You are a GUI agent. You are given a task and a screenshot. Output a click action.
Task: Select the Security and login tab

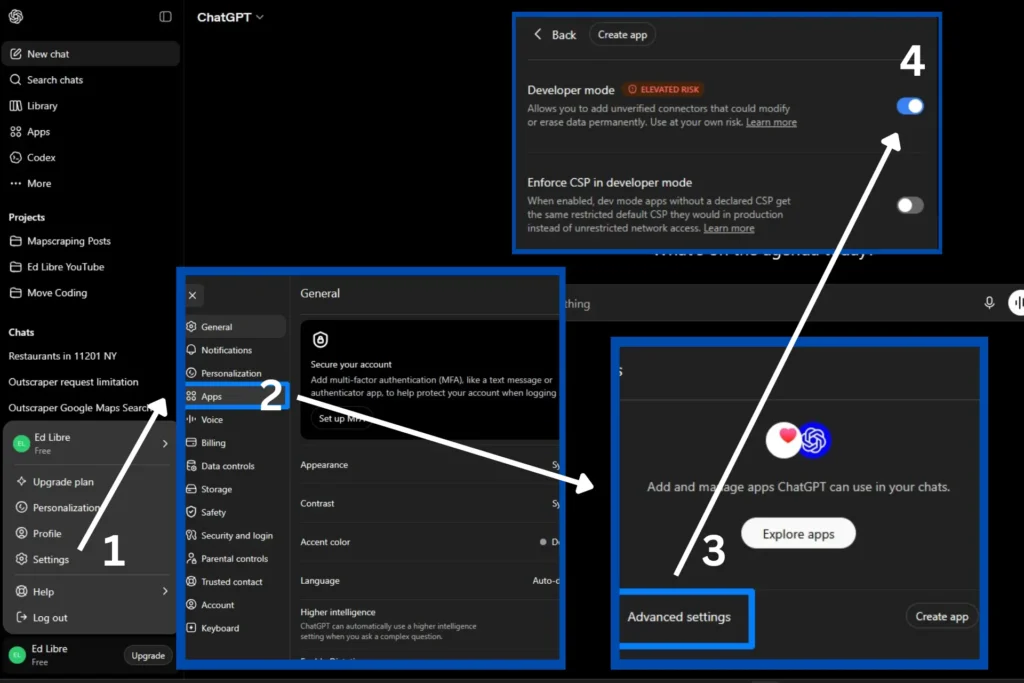[x=234, y=535]
